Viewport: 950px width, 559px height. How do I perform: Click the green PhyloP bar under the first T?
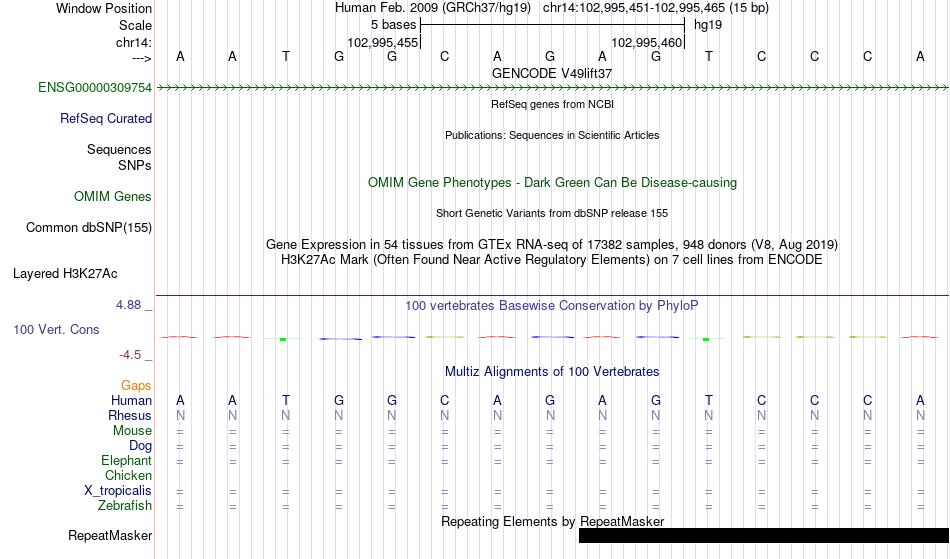pyautogui.click(x=283, y=339)
